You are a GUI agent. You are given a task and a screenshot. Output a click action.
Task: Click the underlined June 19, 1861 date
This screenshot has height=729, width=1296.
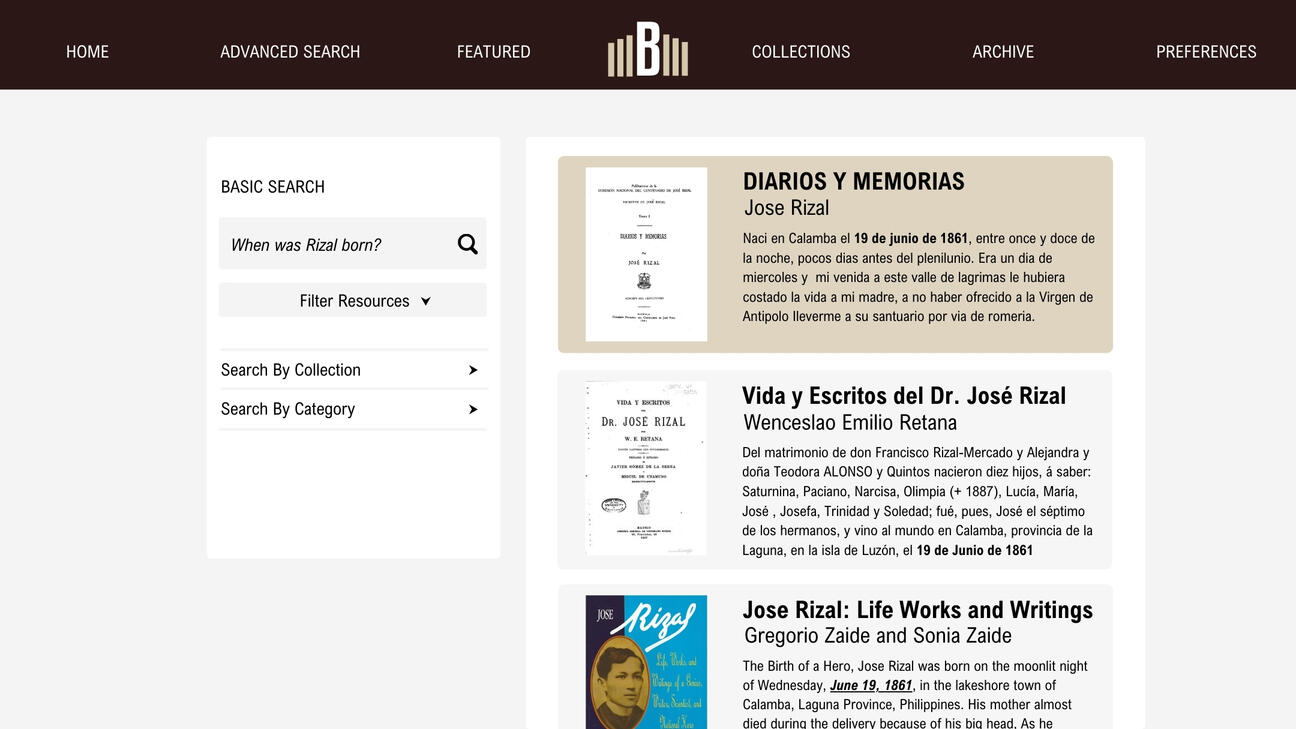point(870,686)
